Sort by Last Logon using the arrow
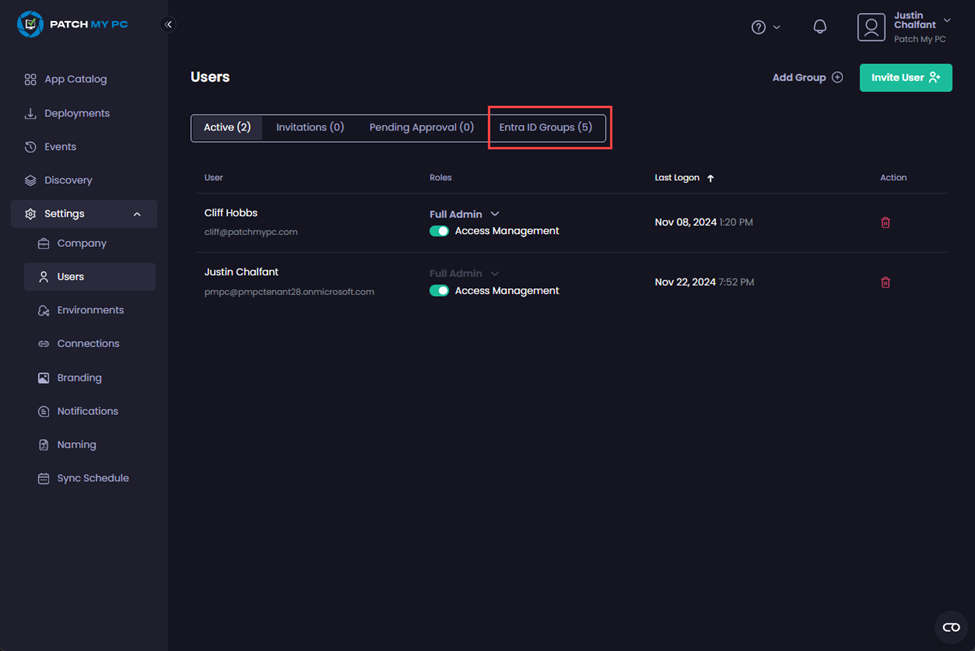 click(710, 177)
